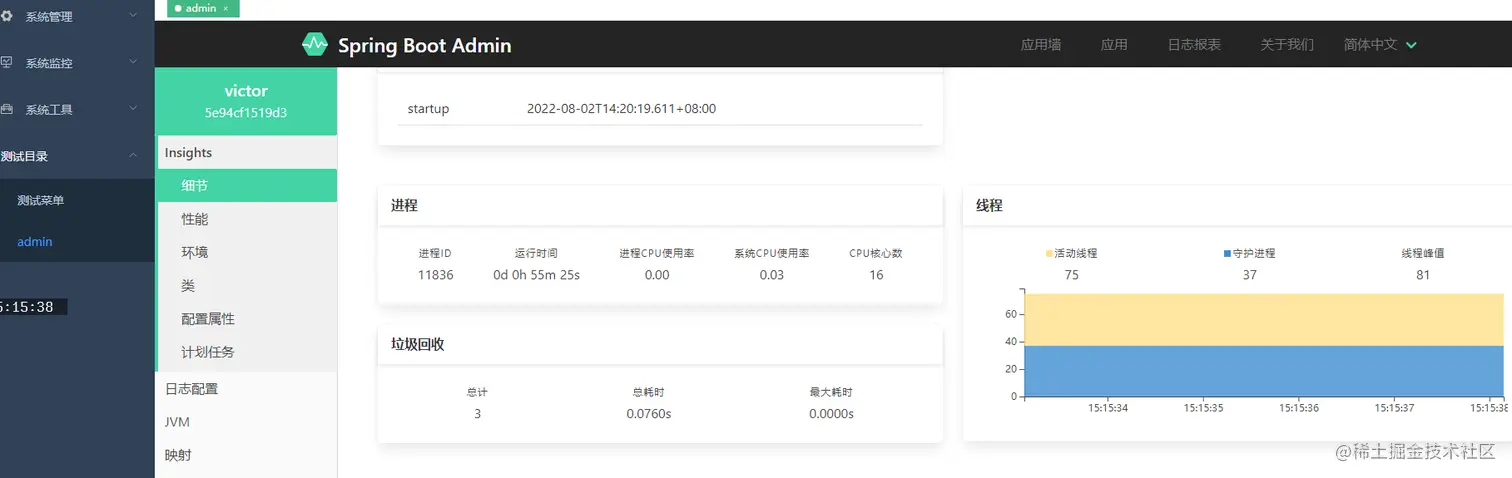
Task: Click the 线程峰值 value 81
Action: [1423, 274]
